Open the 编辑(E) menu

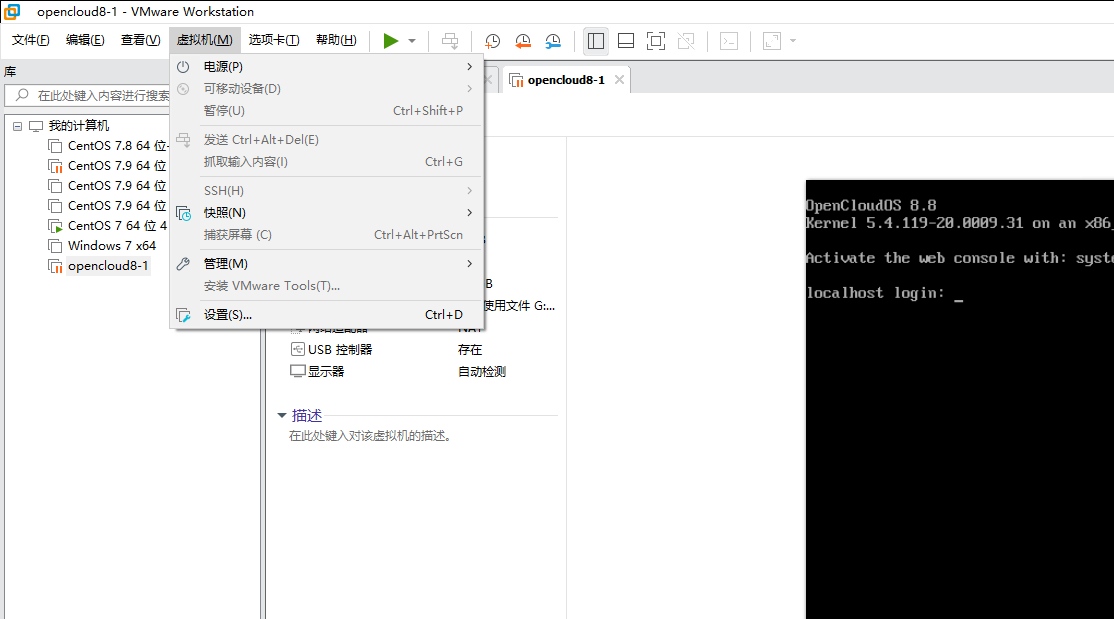click(x=85, y=40)
